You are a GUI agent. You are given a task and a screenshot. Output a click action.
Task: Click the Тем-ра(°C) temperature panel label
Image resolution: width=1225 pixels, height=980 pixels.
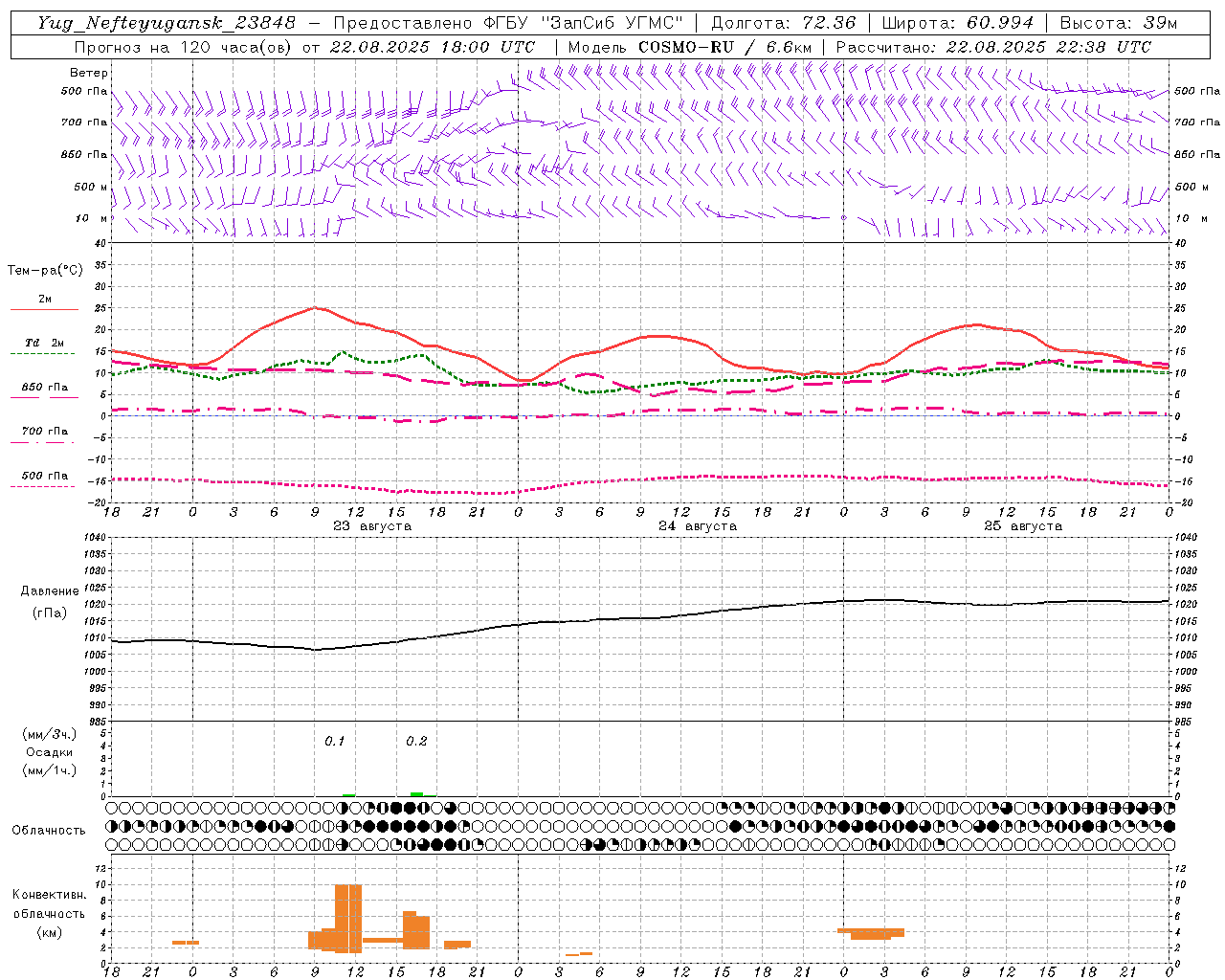point(45,271)
